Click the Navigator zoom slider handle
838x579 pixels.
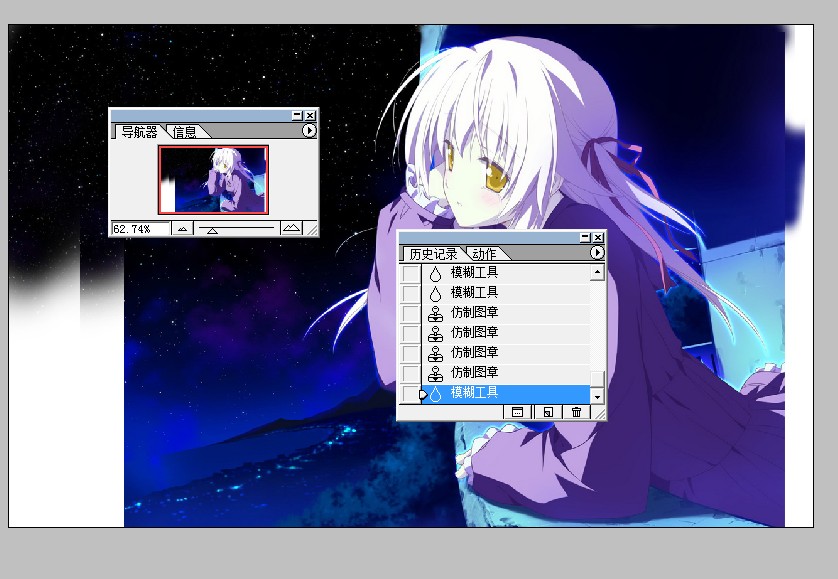[212, 231]
